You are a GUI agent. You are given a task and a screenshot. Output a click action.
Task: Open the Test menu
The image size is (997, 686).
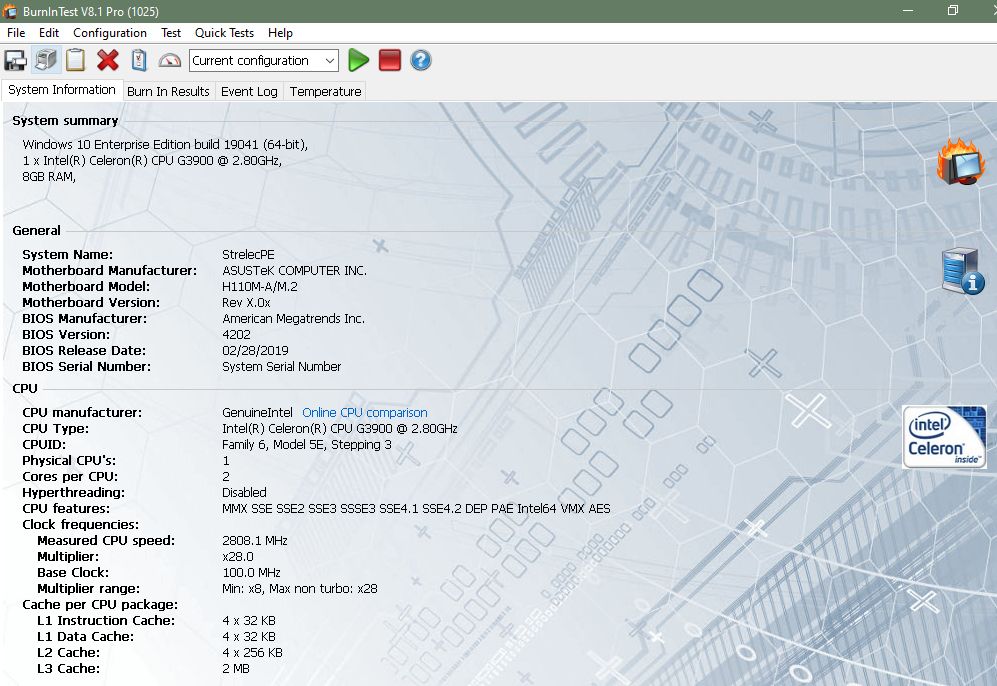170,33
